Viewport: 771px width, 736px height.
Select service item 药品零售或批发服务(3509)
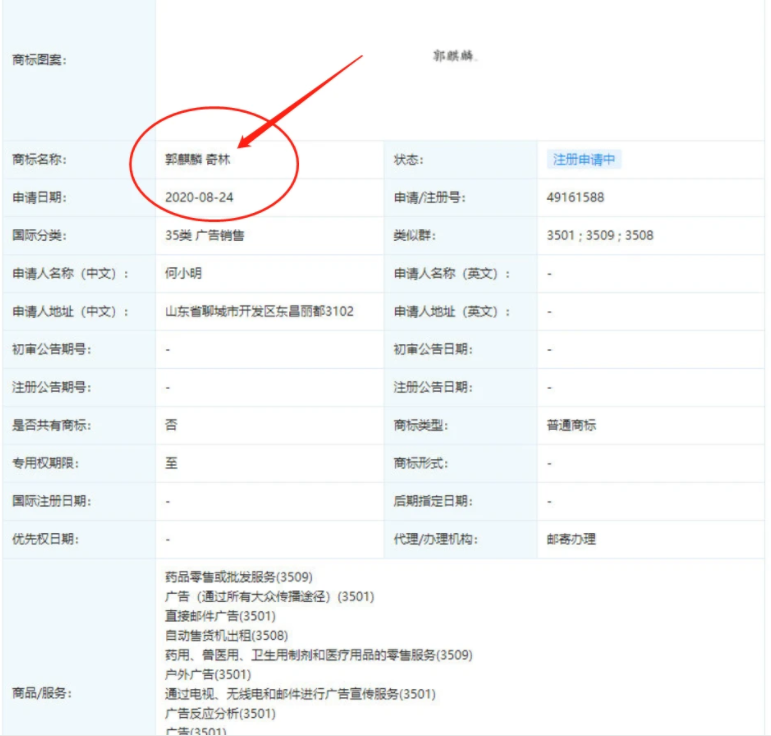238,577
